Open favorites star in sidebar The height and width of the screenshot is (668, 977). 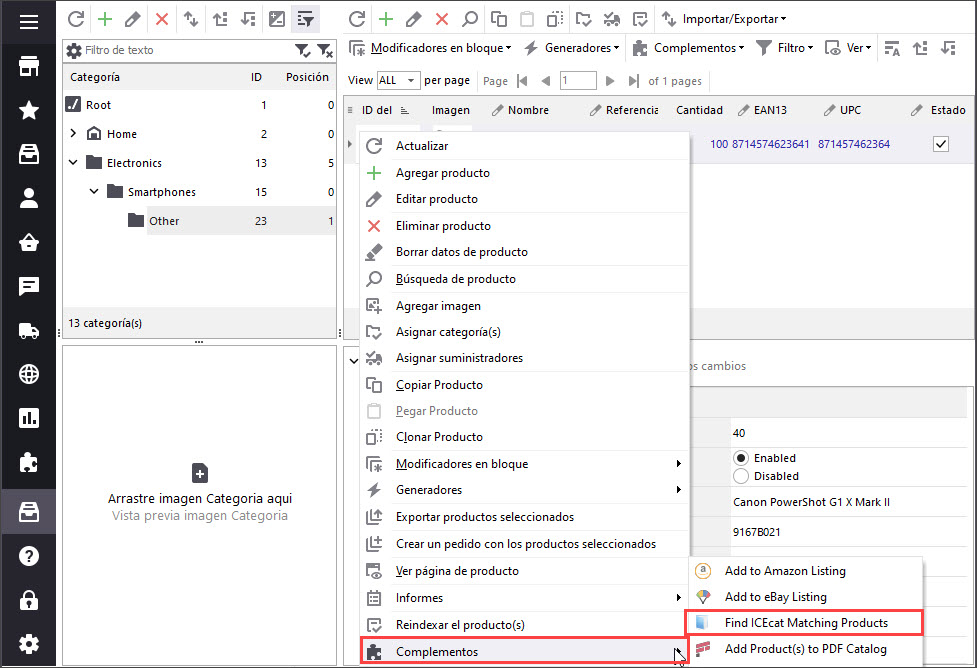29,110
